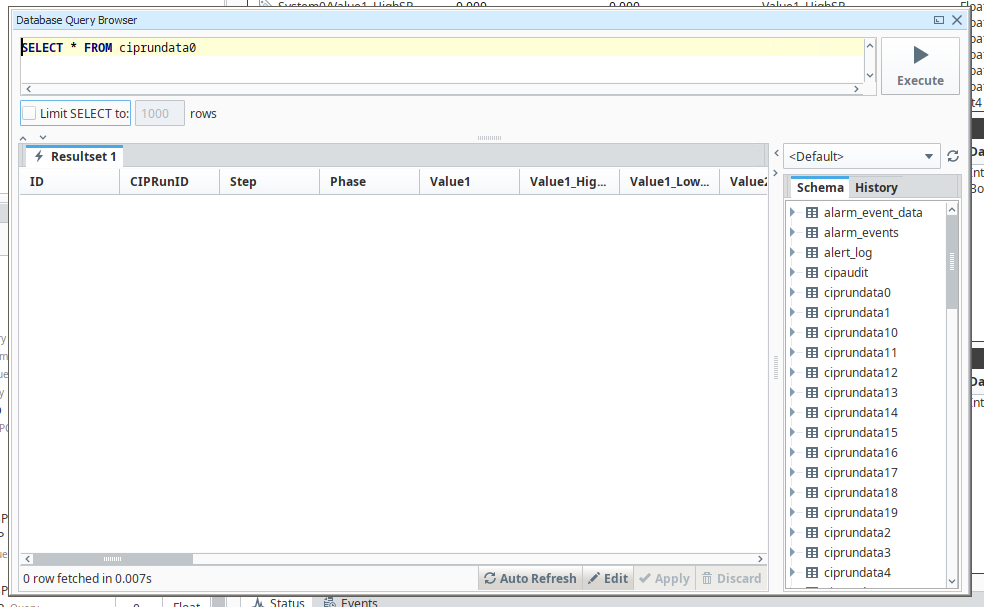Click the CIPRunID column header
The width and height of the screenshot is (984, 607).
(x=169, y=181)
